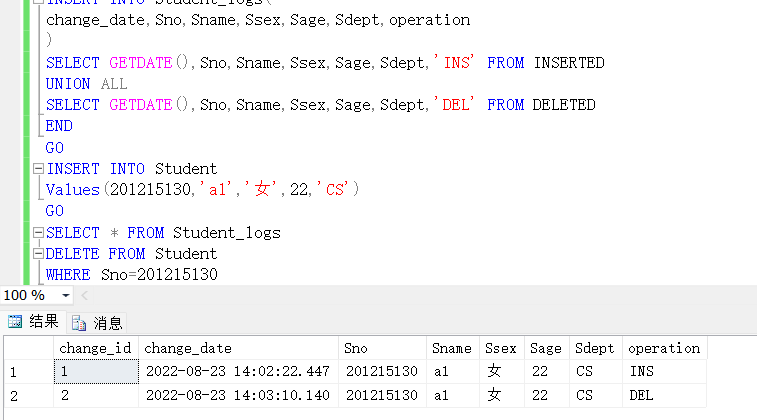Image resolution: width=757 pixels, height=420 pixels.
Task: Click change_id cell with value 1
Action: click(x=96, y=371)
